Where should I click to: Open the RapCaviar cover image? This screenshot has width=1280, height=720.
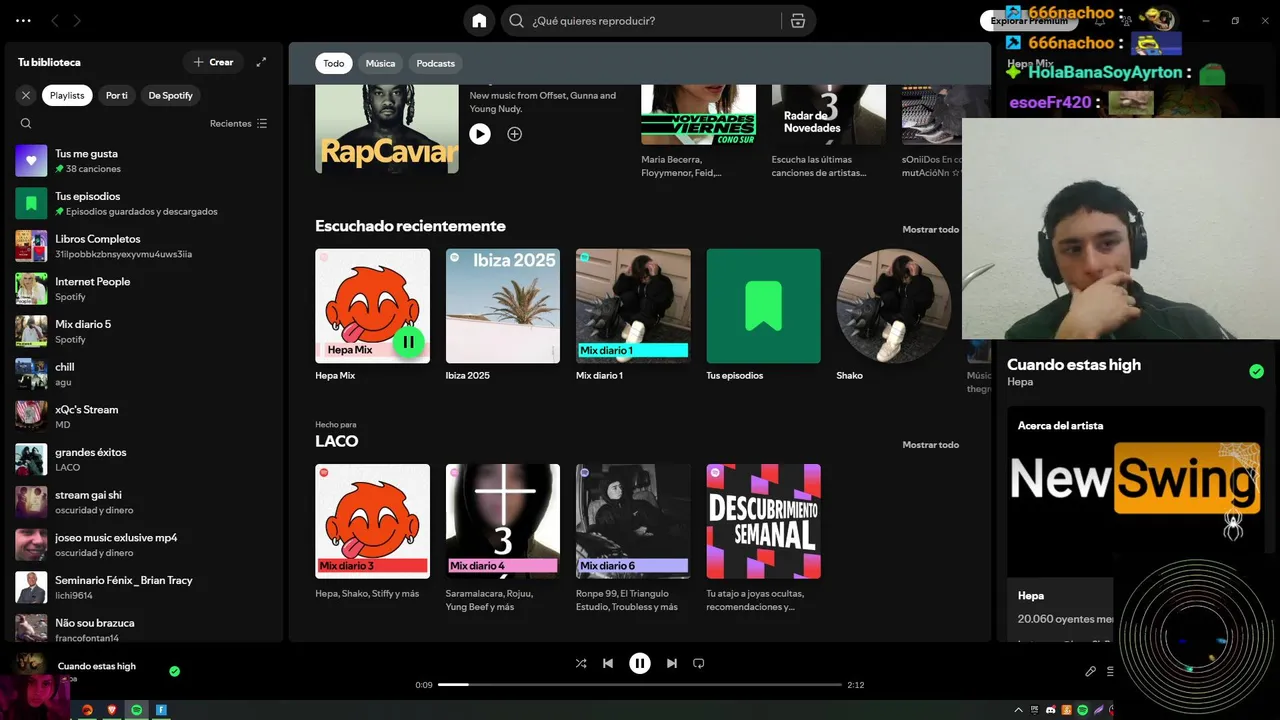tap(387, 129)
